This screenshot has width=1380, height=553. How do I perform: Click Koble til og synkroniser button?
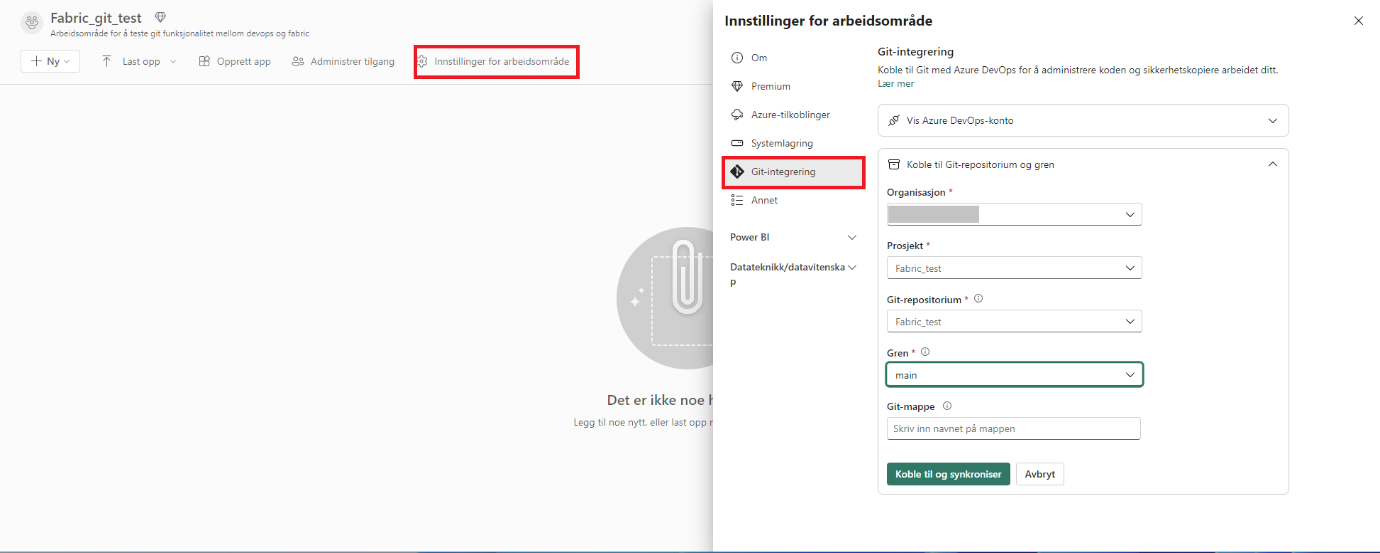pyautogui.click(x=948, y=474)
